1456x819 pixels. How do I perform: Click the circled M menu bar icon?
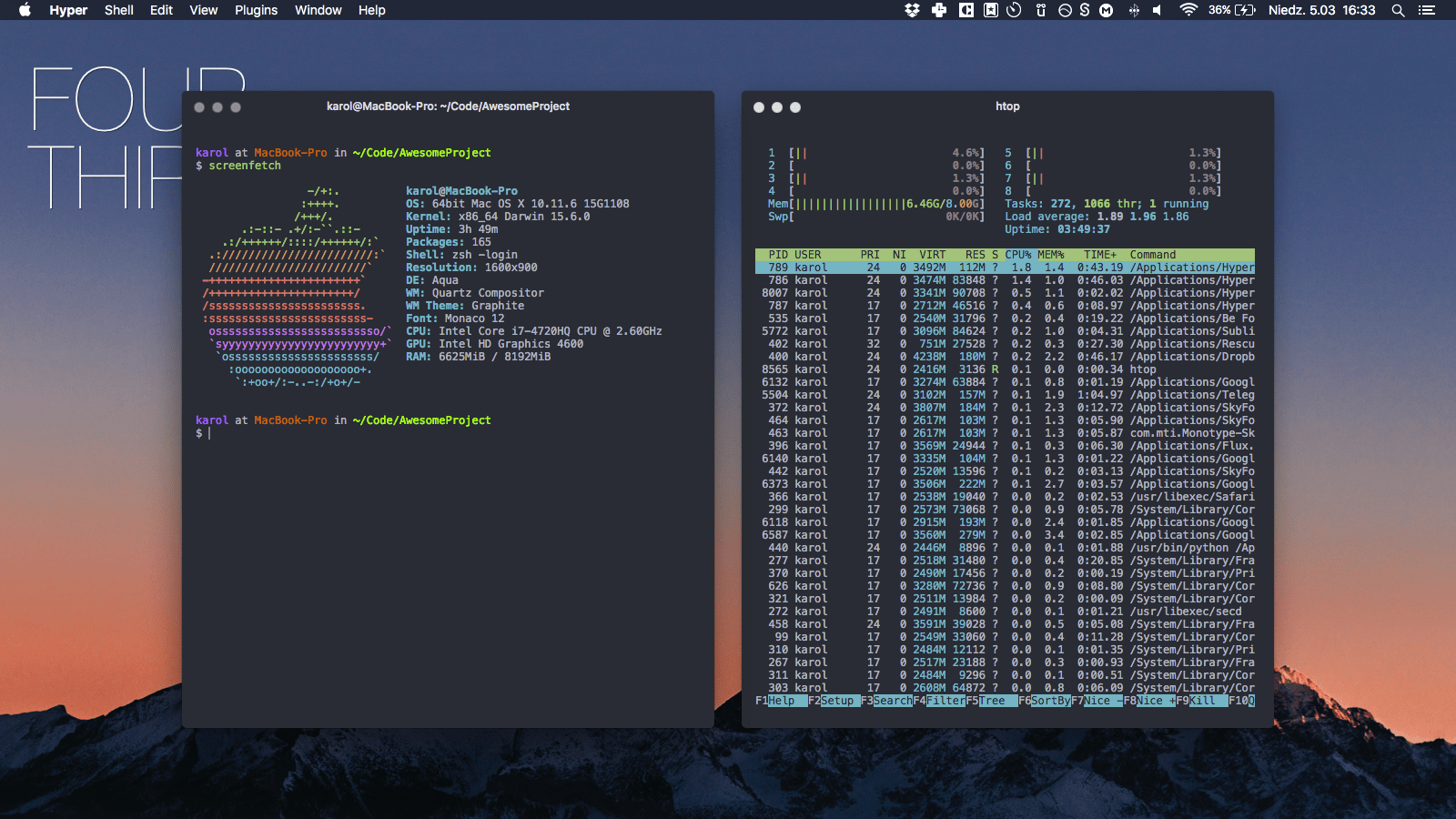(x=1107, y=10)
